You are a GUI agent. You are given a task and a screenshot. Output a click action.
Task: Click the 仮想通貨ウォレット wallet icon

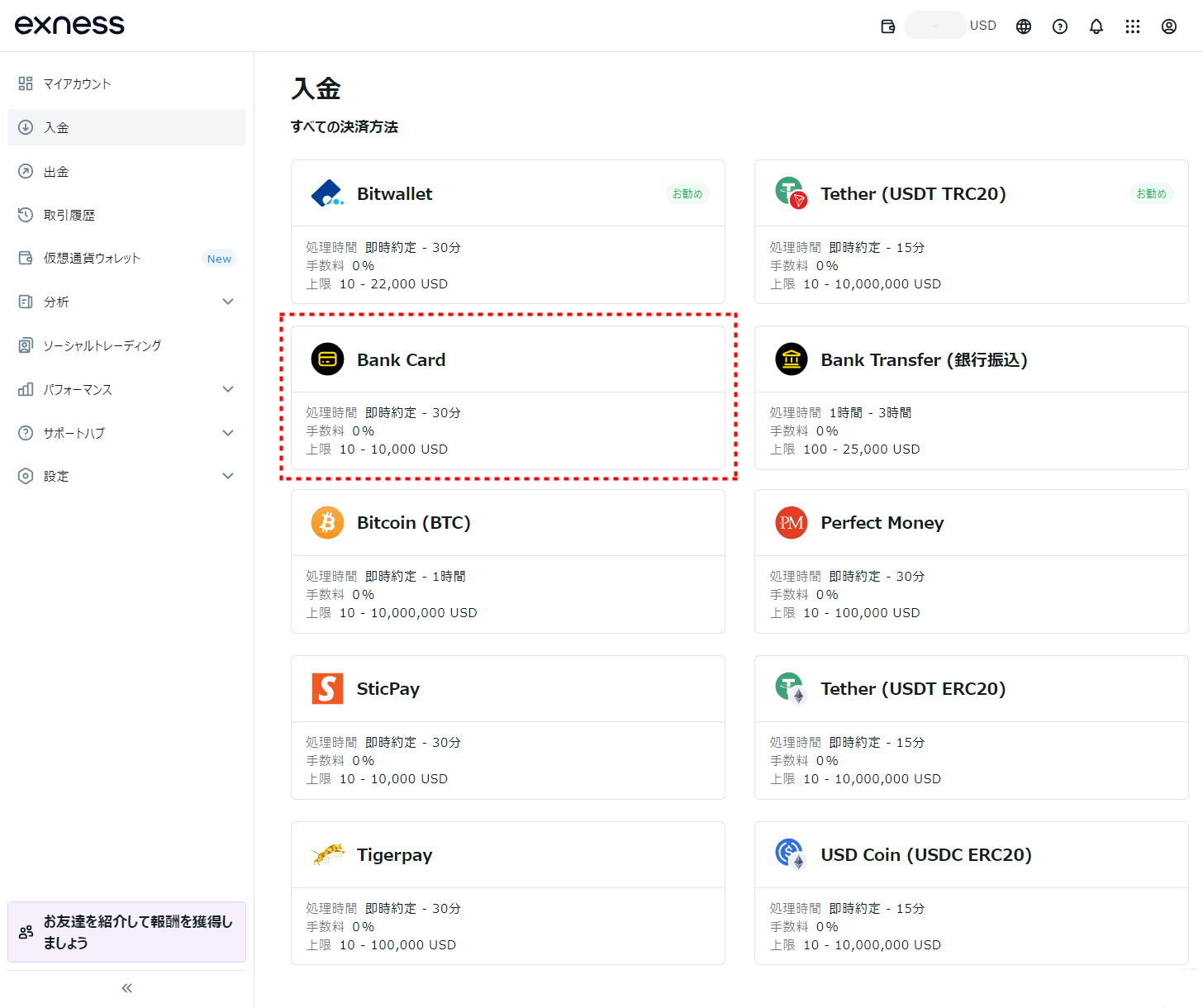26,258
